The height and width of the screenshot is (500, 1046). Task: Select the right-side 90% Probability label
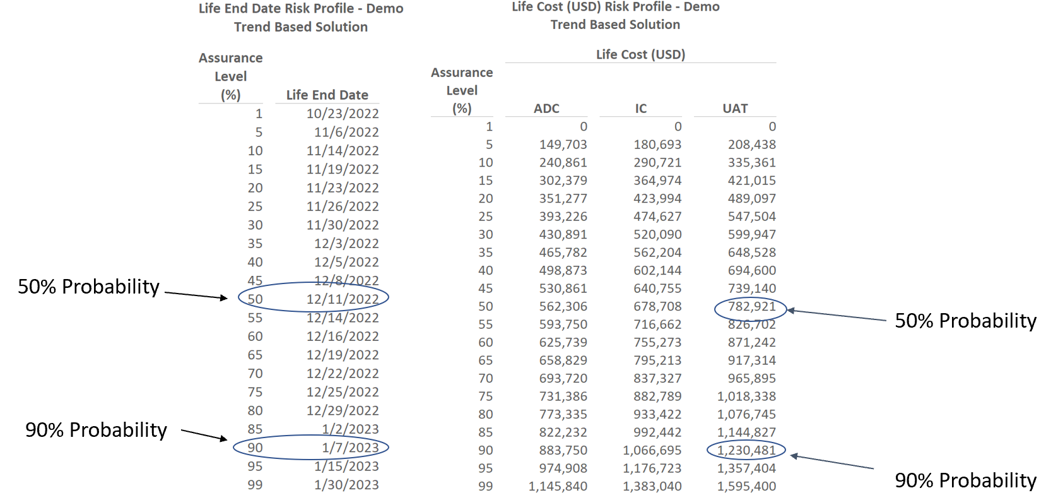pos(965,479)
